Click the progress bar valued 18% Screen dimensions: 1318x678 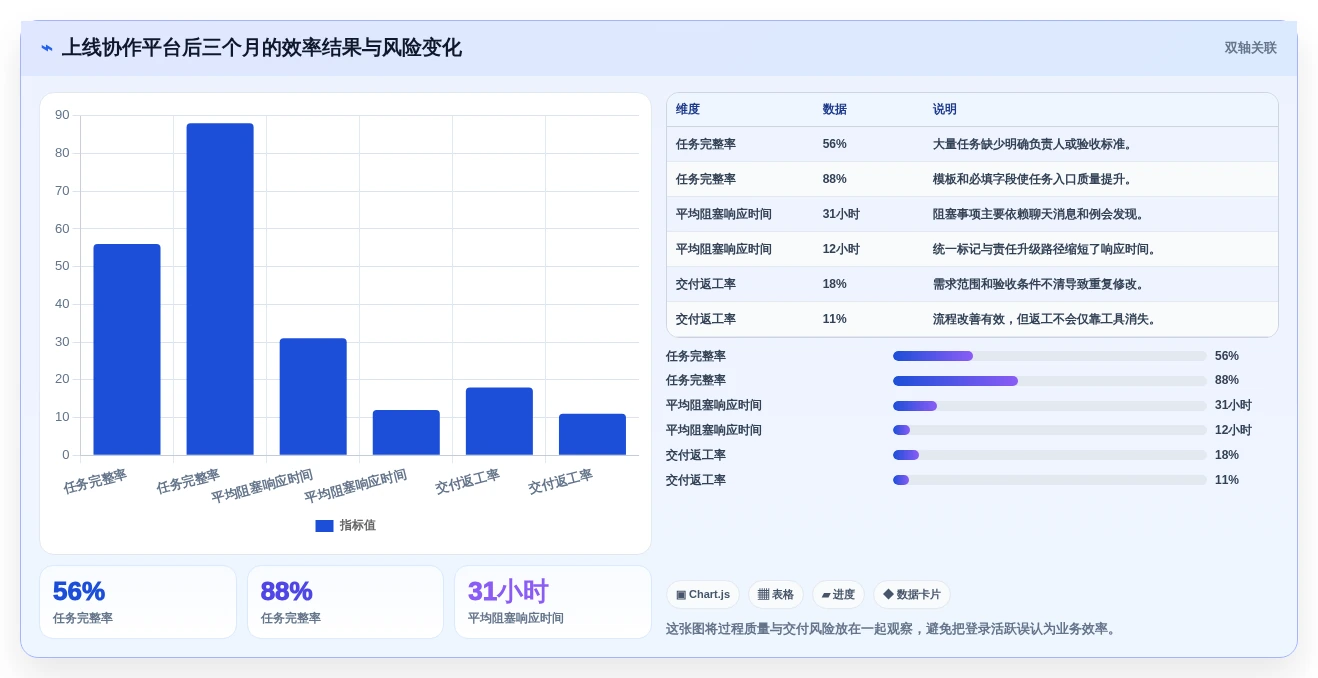[1050, 455]
